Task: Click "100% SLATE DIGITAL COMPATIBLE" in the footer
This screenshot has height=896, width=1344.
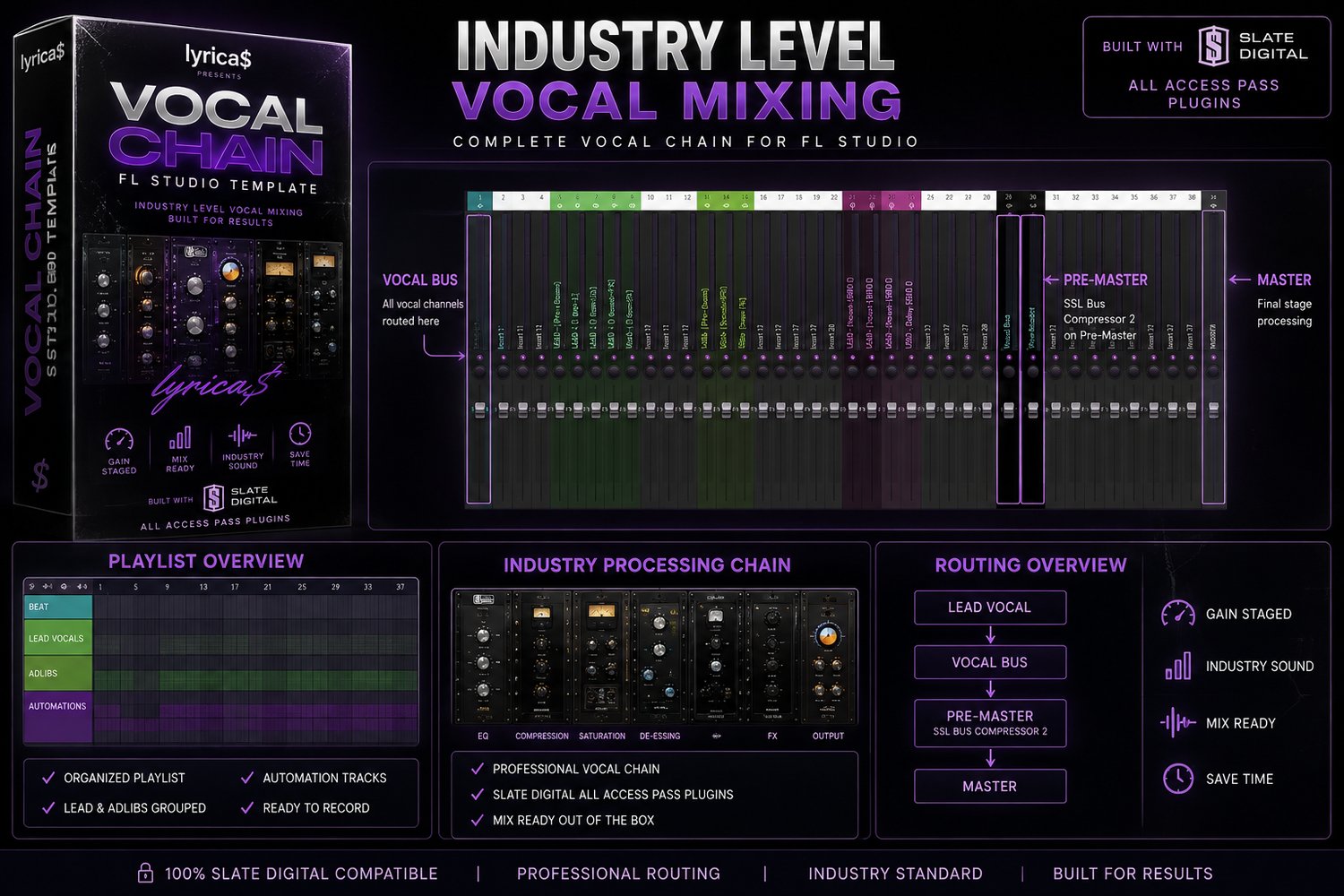Action: (301, 874)
